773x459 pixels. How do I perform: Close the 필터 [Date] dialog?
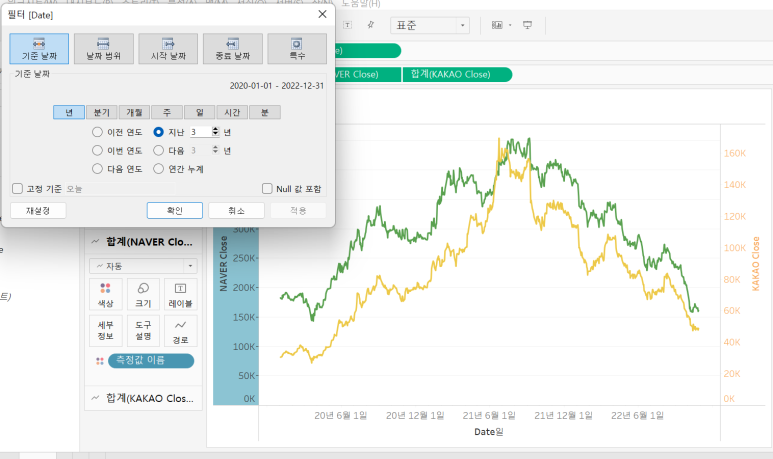tap(322, 14)
